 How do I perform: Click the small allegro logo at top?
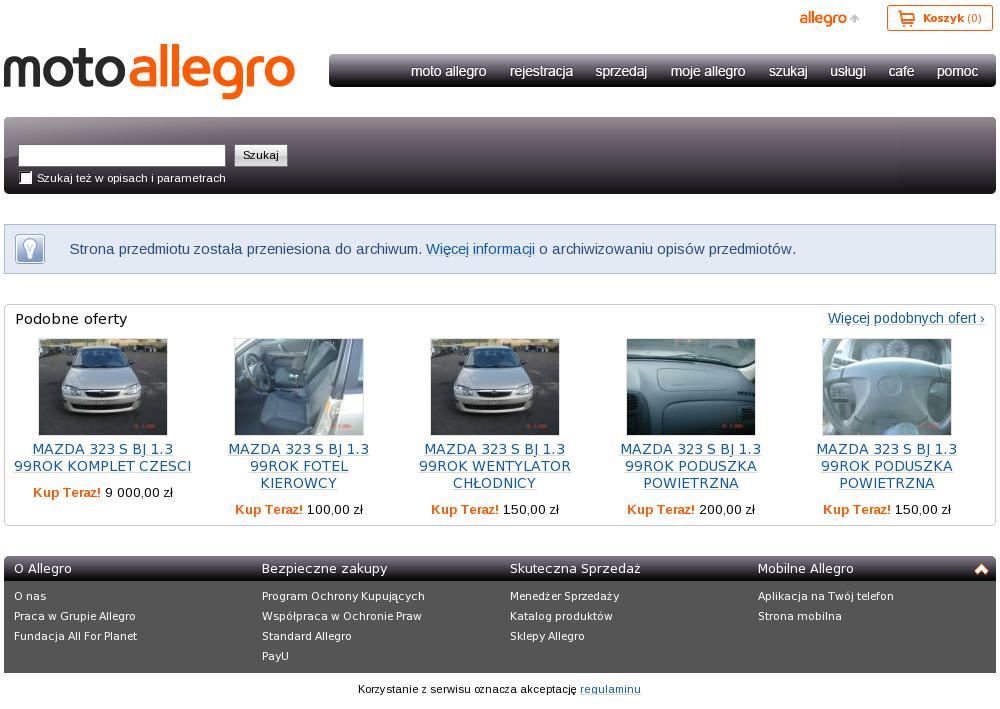(x=829, y=18)
